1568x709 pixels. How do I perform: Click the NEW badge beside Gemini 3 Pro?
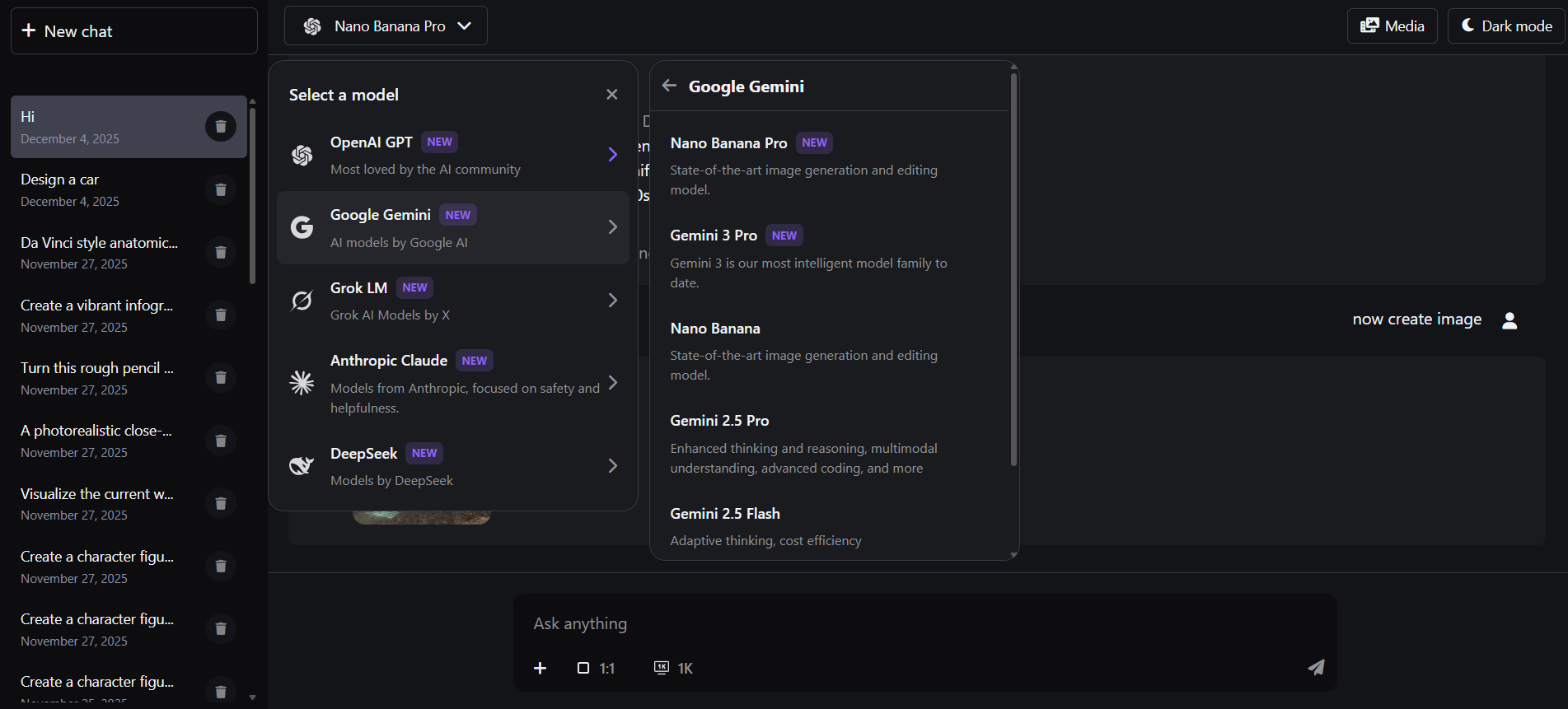point(784,236)
